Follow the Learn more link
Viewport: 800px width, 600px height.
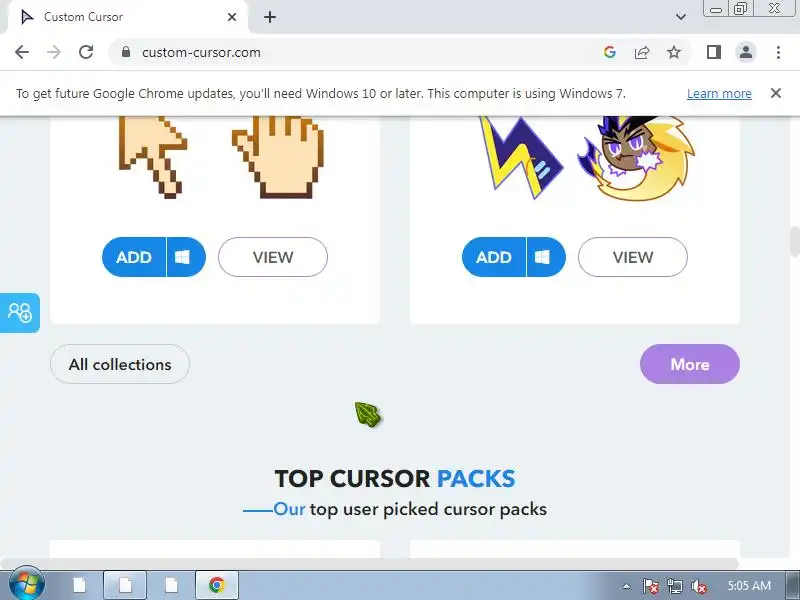719,94
